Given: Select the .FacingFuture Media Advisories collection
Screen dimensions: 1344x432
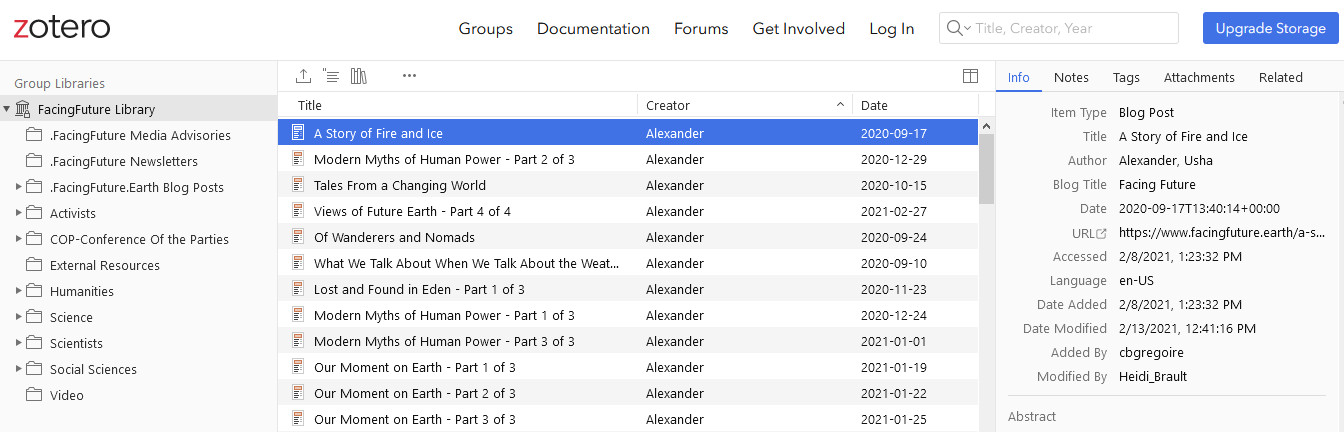Looking at the screenshot, I should pyautogui.click(x=138, y=135).
